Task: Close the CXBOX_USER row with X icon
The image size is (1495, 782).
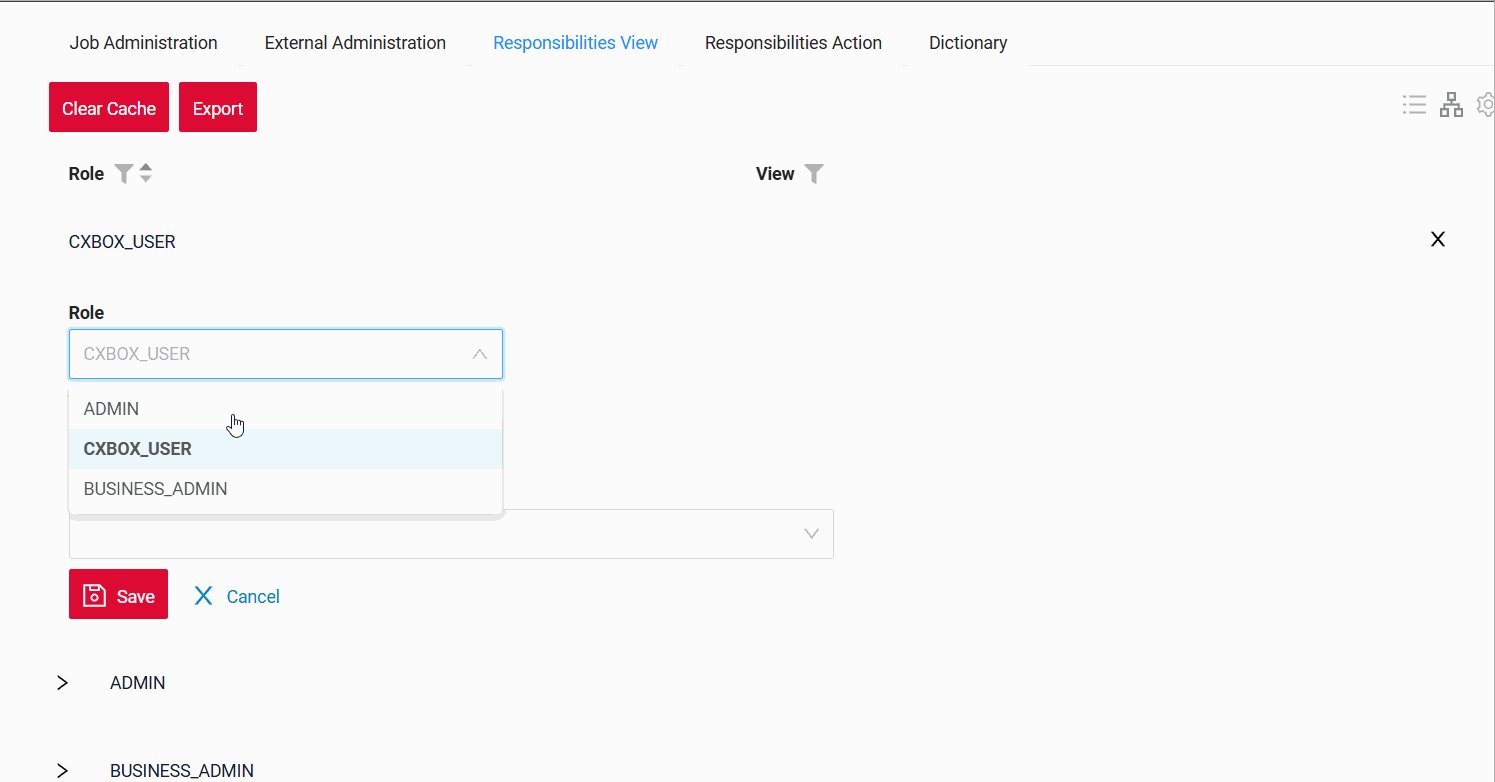Action: 1438,239
